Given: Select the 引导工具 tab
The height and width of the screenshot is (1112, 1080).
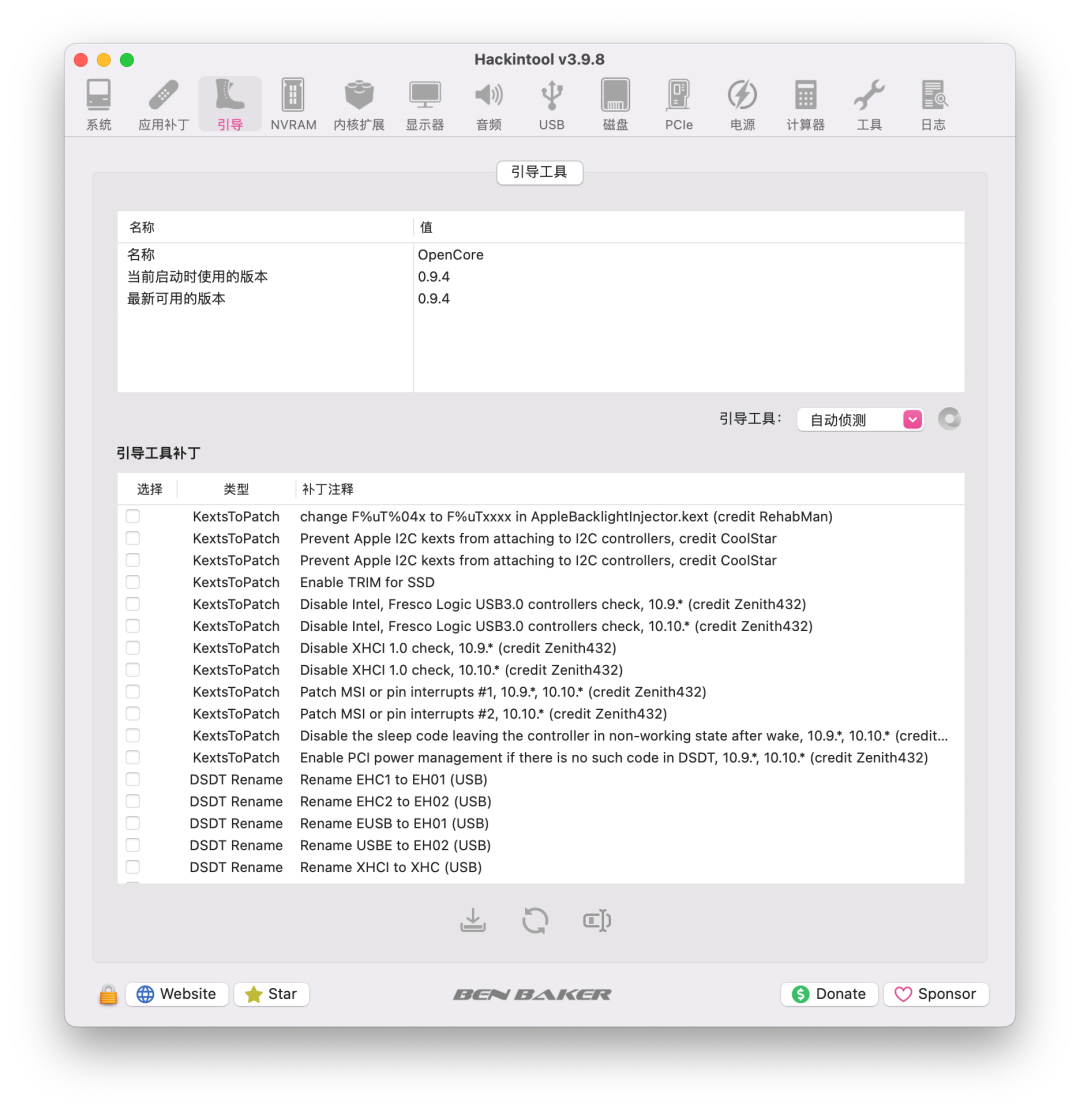Looking at the screenshot, I should click(x=540, y=172).
